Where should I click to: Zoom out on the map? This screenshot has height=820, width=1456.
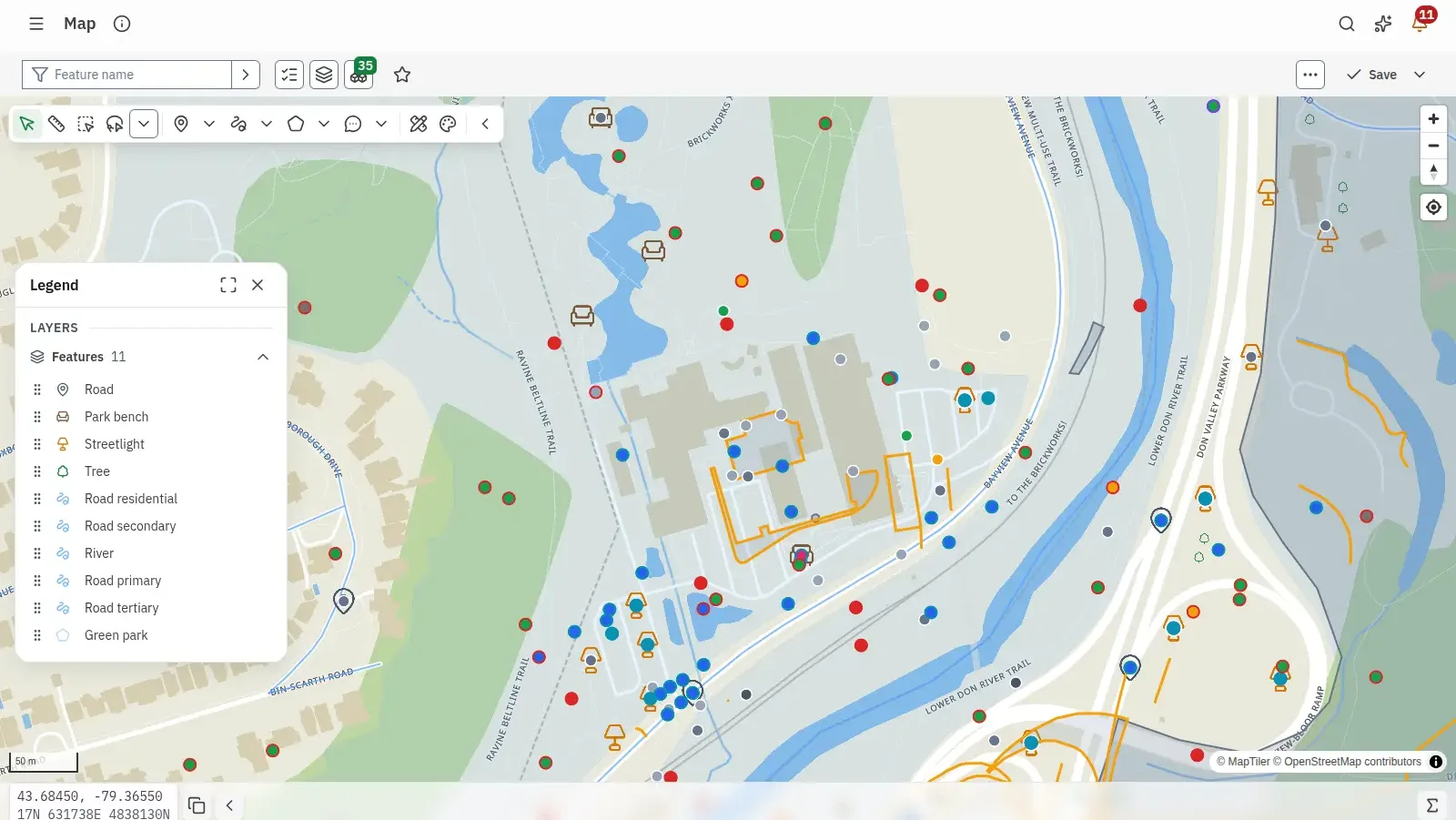(x=1433, y=146)
